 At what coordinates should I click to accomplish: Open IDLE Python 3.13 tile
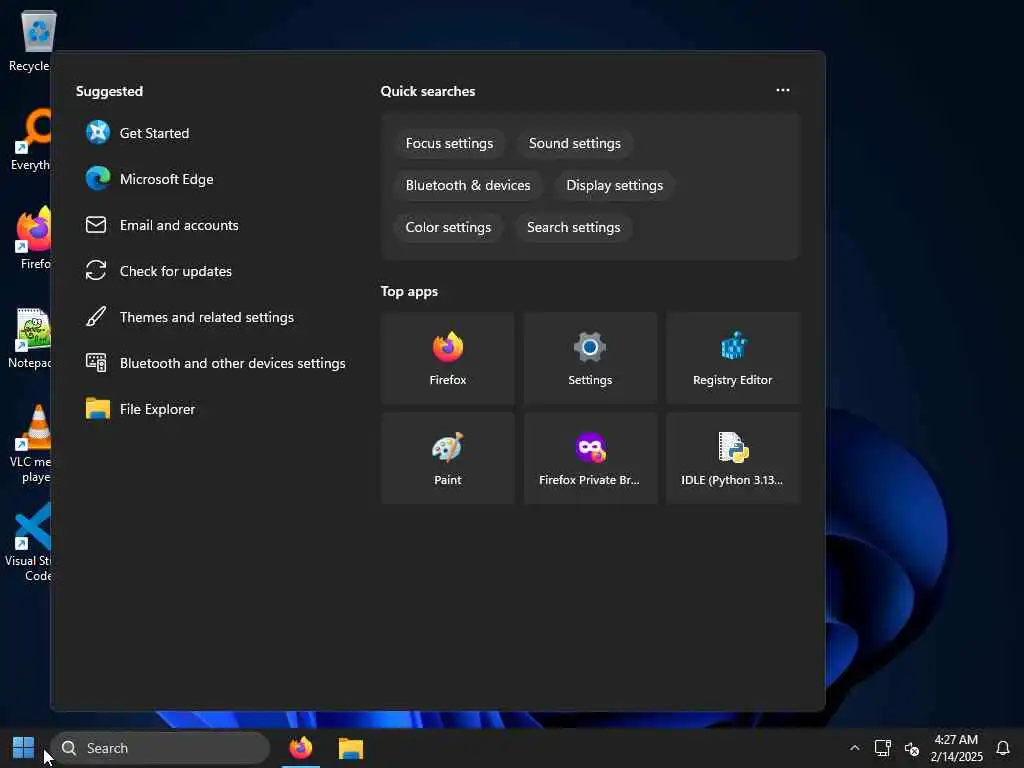point(733,458)
